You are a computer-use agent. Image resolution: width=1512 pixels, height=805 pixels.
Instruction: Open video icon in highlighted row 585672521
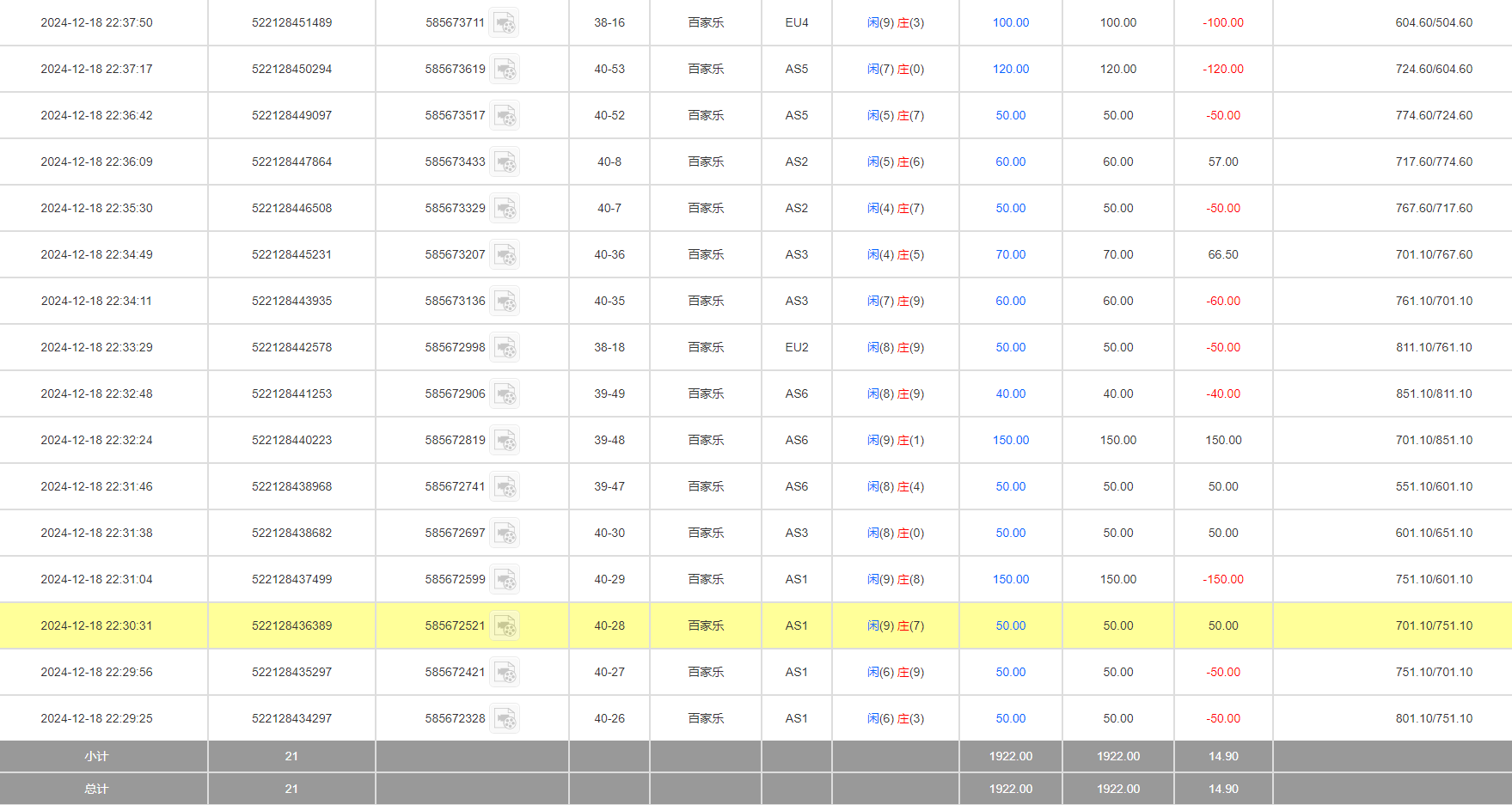coord(505,626)
